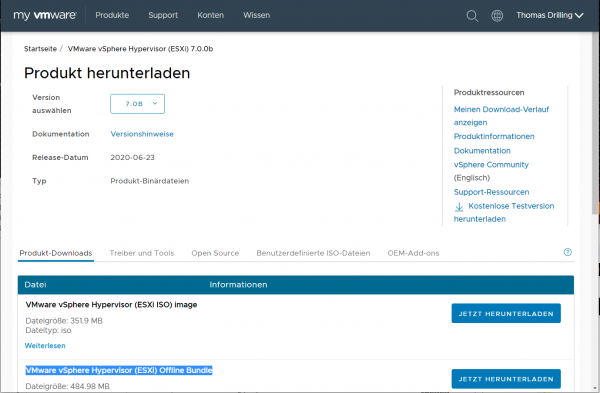
Task: Open the Dokumentation link in Produktressourcen
Action: (x=482, y=151)
